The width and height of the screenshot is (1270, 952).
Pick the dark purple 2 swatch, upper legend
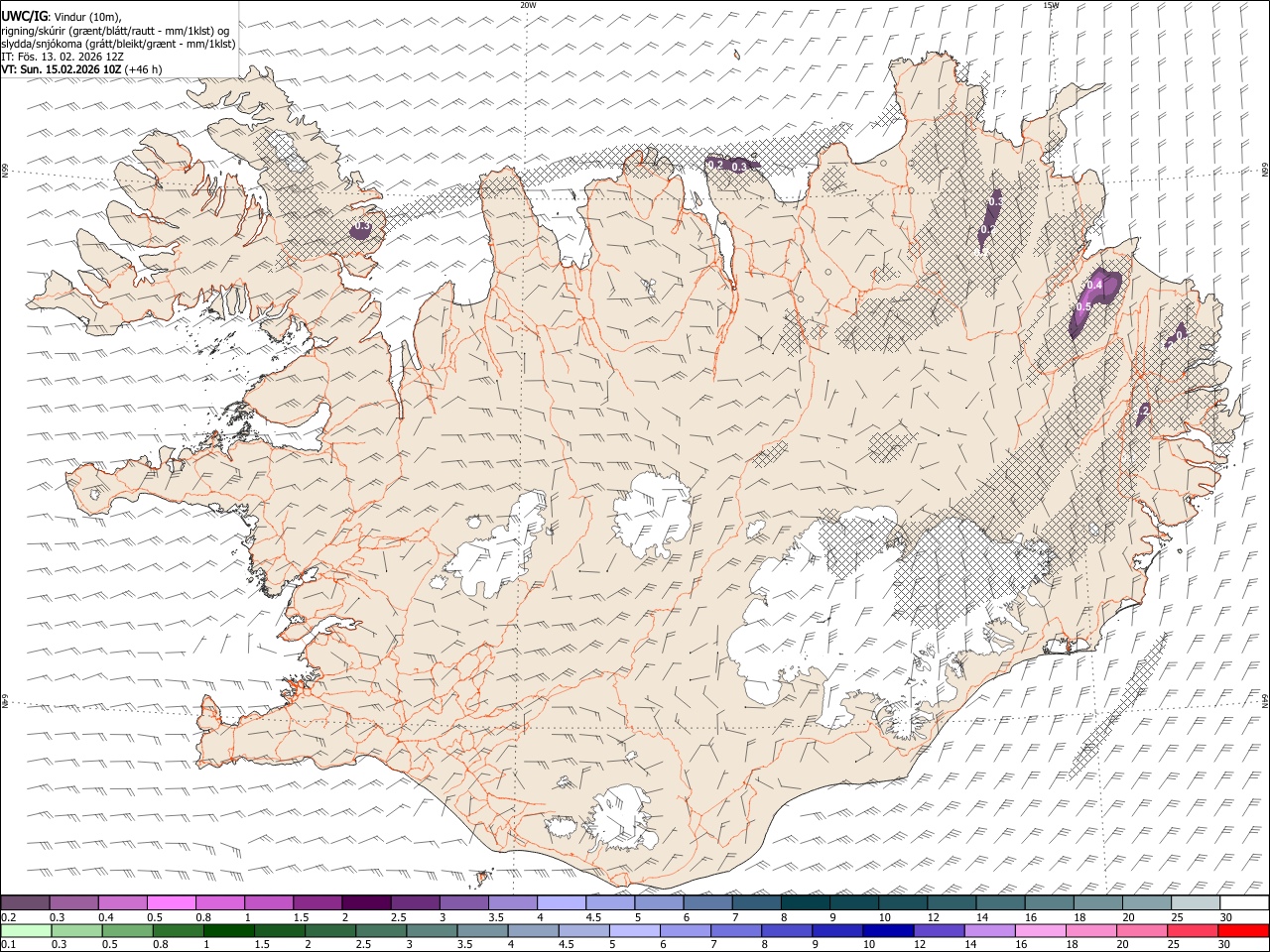point(367,903)
